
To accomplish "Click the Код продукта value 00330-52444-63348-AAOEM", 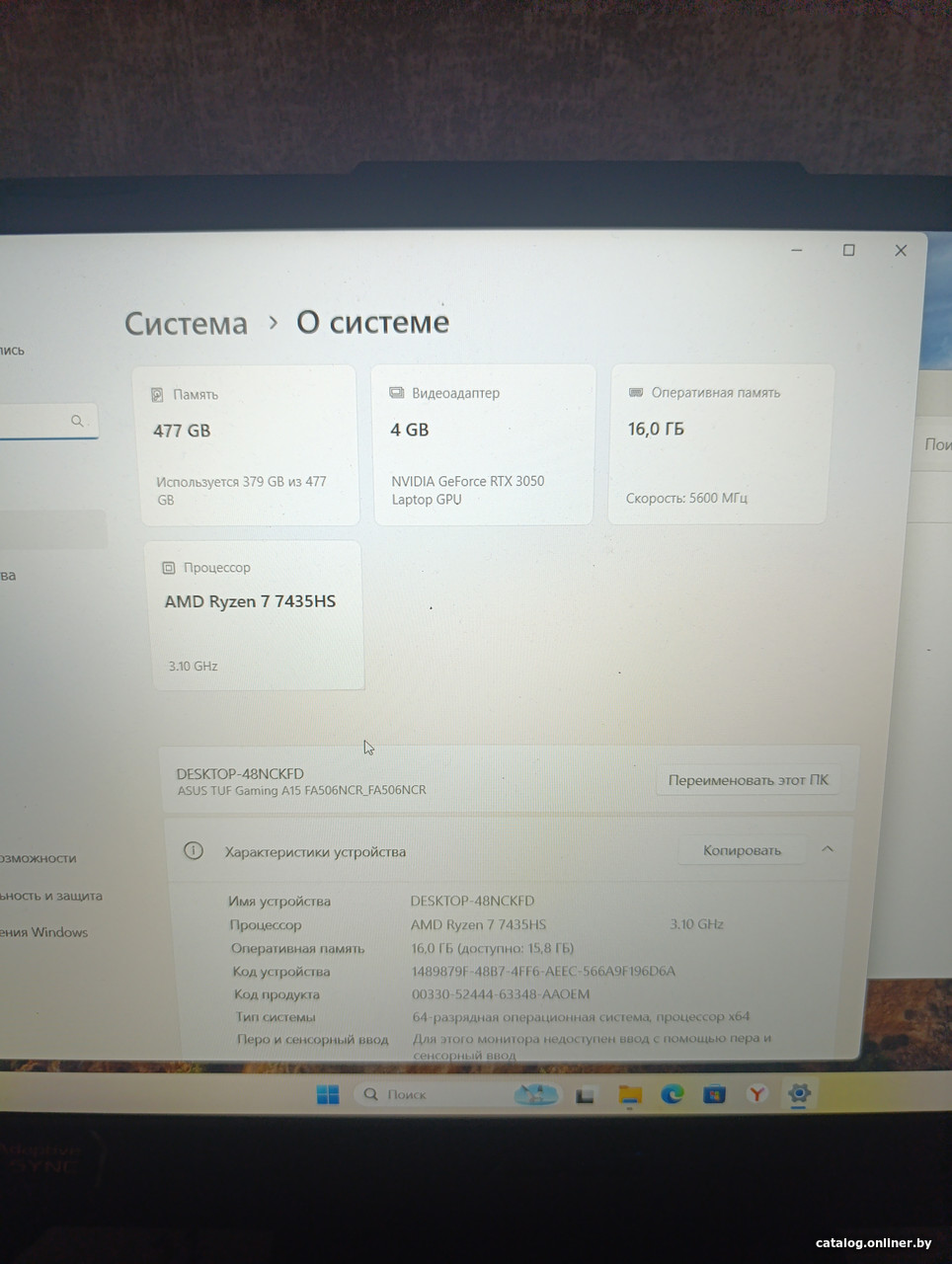I will pos(501,994).
